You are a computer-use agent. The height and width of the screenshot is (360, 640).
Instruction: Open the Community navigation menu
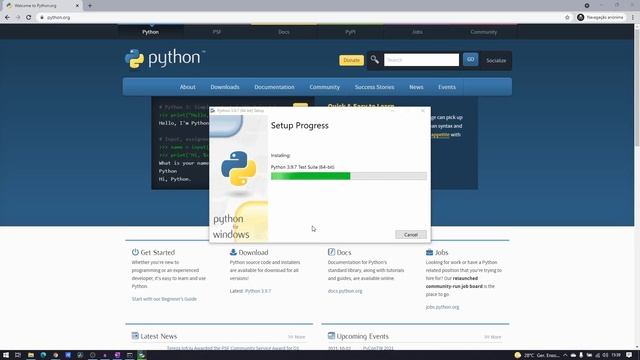(x=324, y=87)
